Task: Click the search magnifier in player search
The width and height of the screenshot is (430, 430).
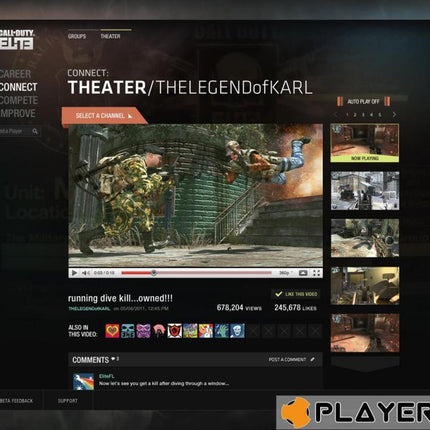Action: point(35,131)
